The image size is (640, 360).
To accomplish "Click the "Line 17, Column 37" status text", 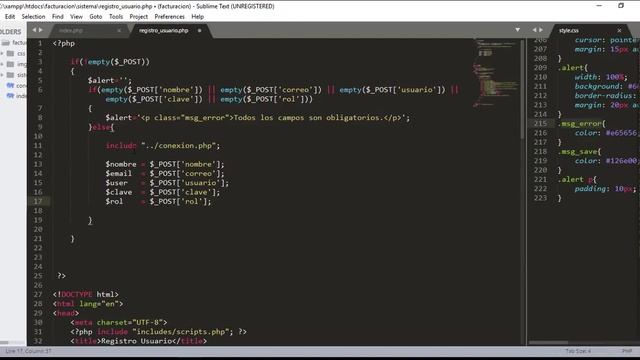I will click(28, 351).
